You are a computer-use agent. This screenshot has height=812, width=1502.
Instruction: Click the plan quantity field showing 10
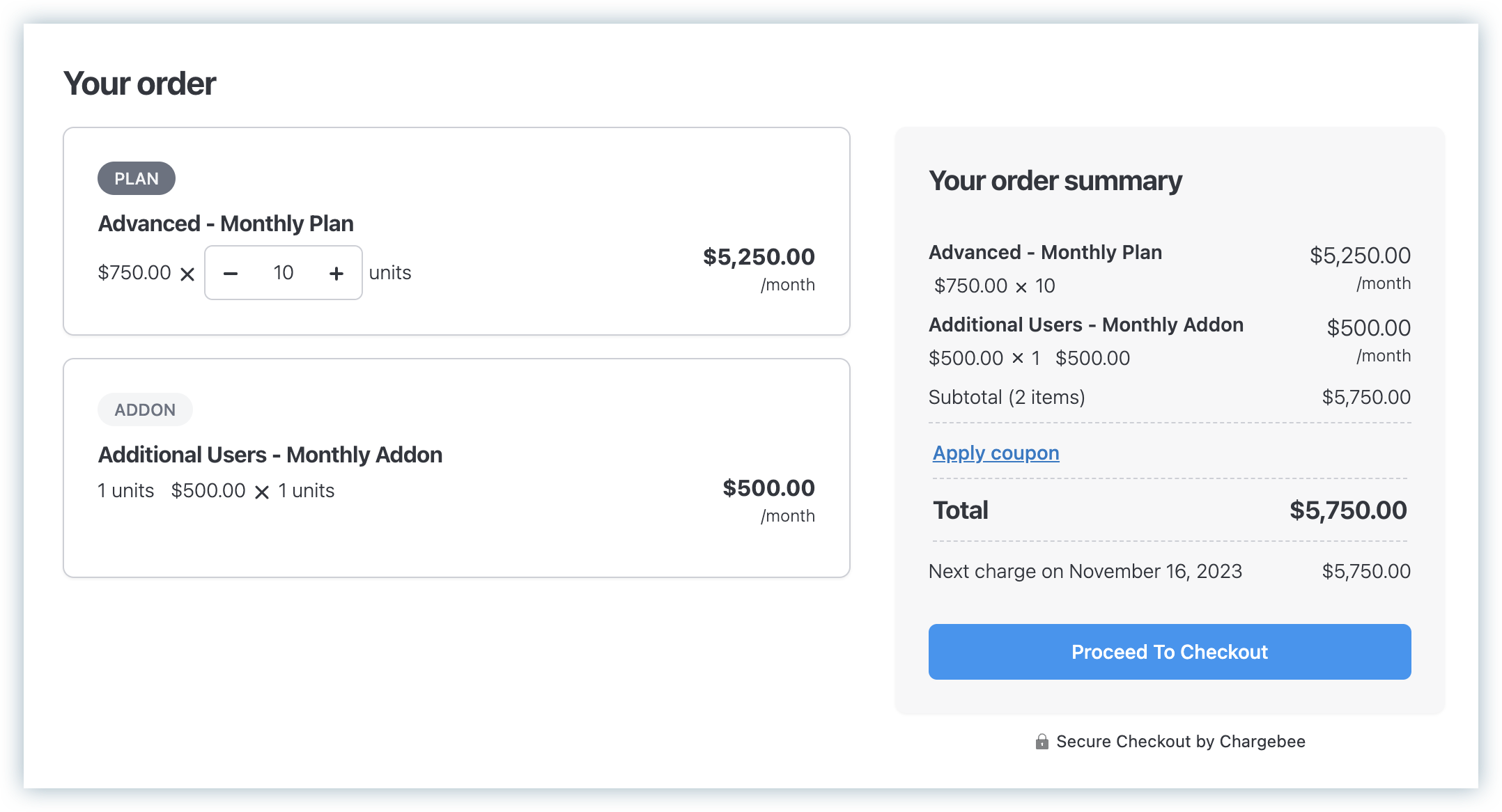[284, 273]
